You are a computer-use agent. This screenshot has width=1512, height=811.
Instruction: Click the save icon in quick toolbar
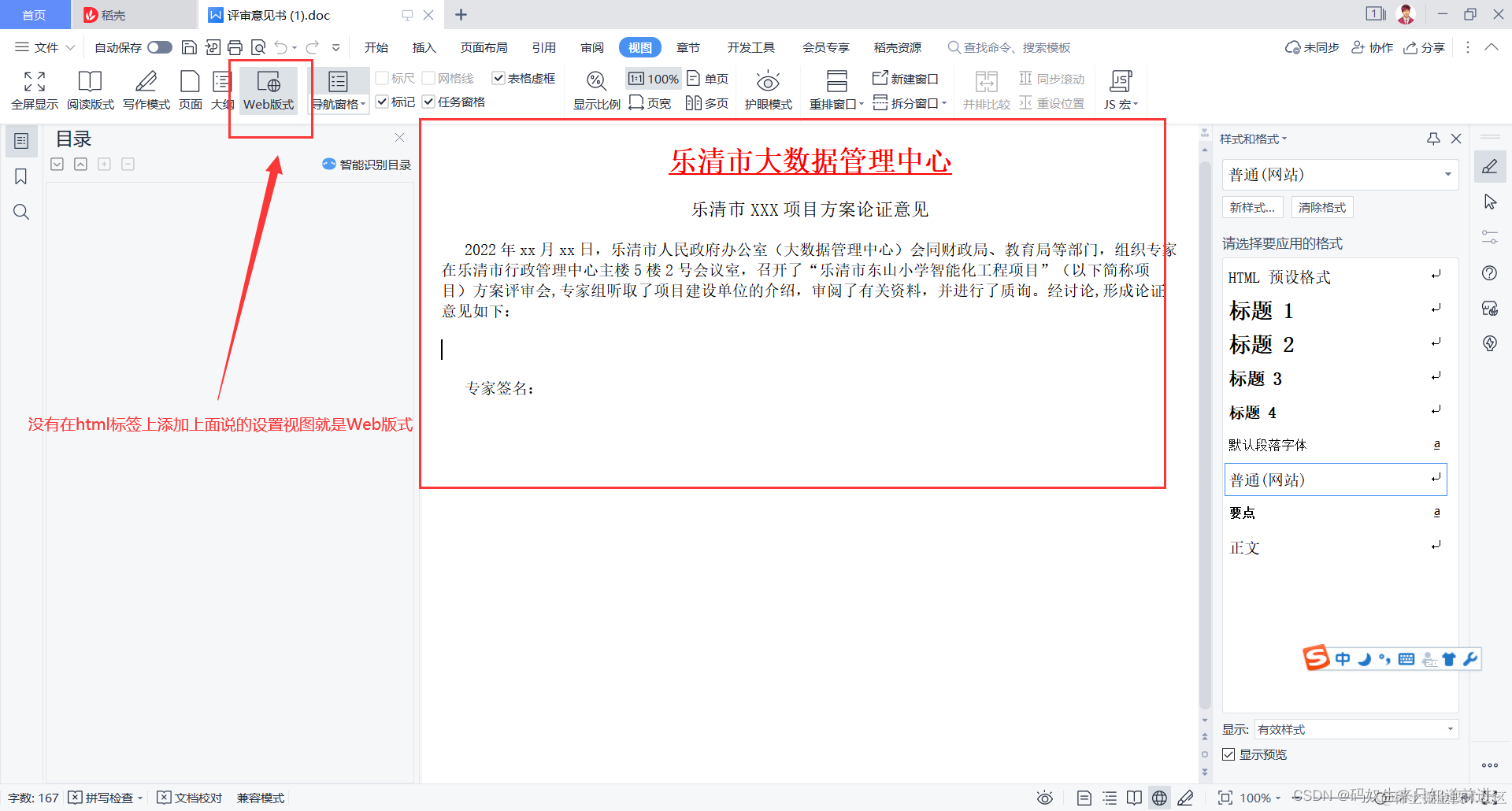[189, 47]
